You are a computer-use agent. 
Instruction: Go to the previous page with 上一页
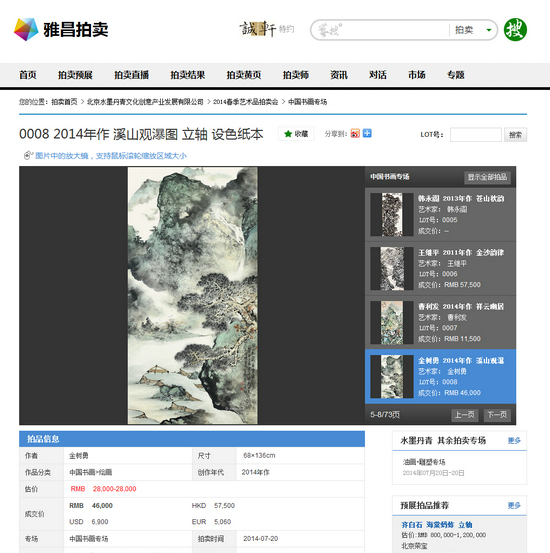coord(465,415)
